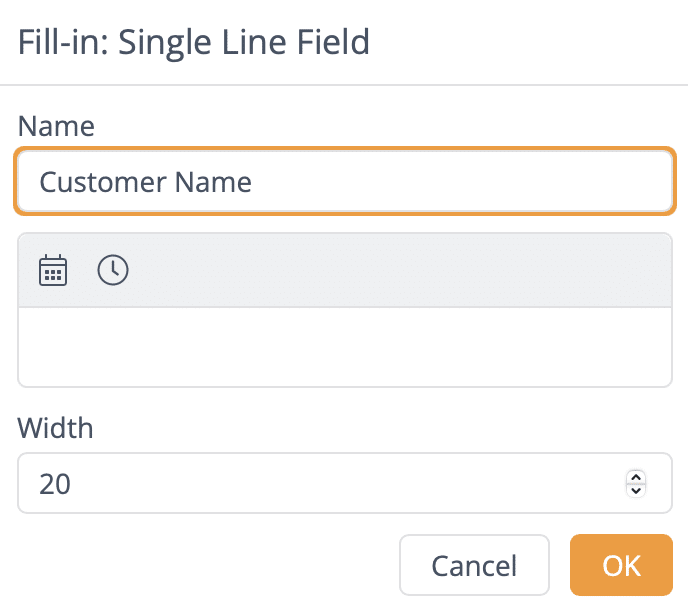Click the "Name" field label

[x=56, y=126]
